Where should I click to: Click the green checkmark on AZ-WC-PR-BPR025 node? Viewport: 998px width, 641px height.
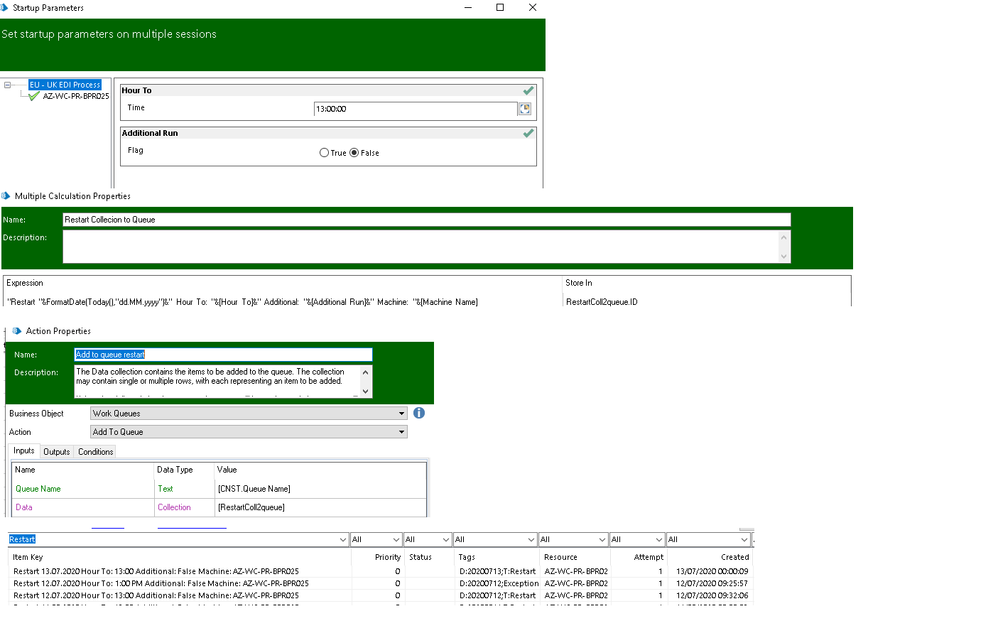point(34,97)
